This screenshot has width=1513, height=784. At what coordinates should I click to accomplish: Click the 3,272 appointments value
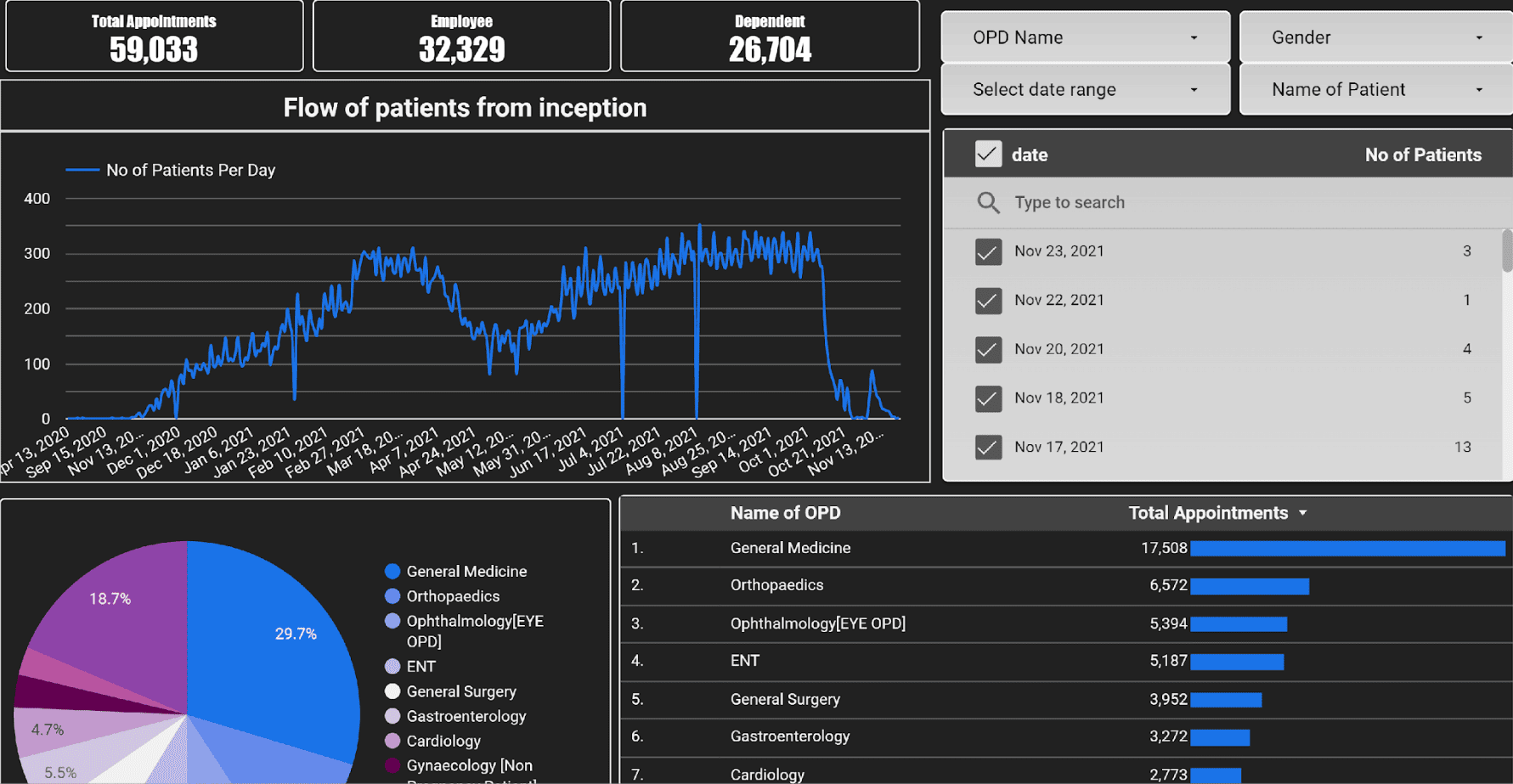(x=1168, y=736)
